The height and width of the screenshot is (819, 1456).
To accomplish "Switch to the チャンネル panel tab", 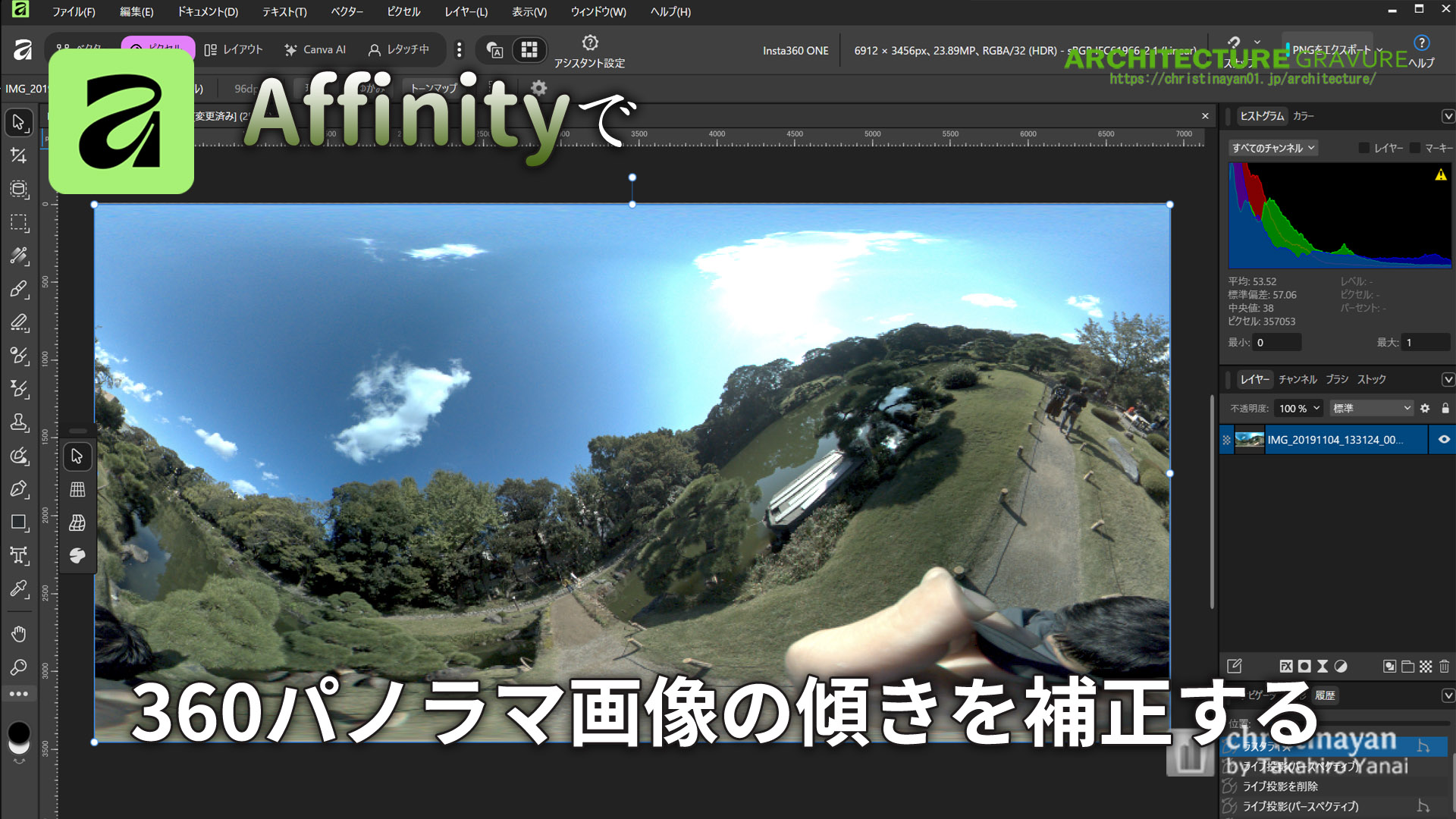I will coord(1298,379).
